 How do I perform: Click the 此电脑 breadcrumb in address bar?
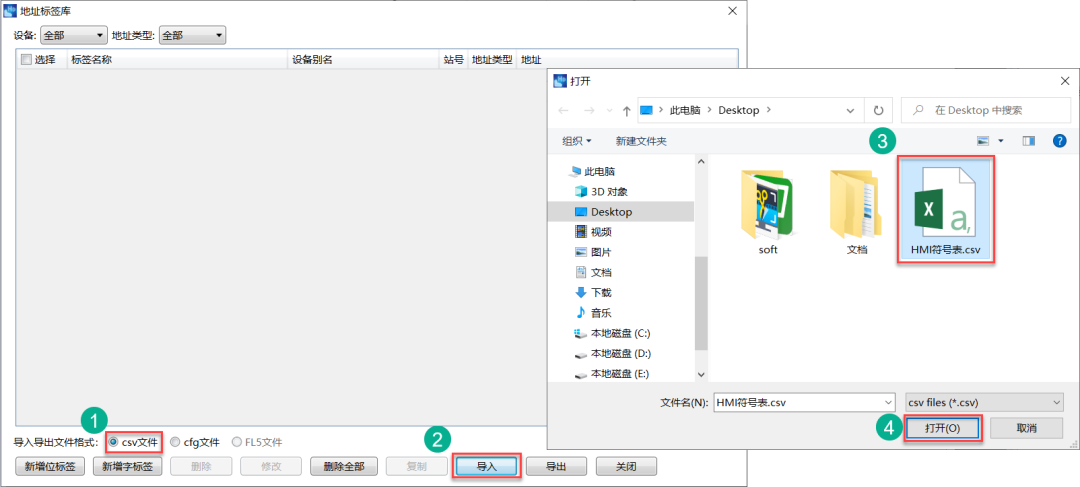point(684,110)
